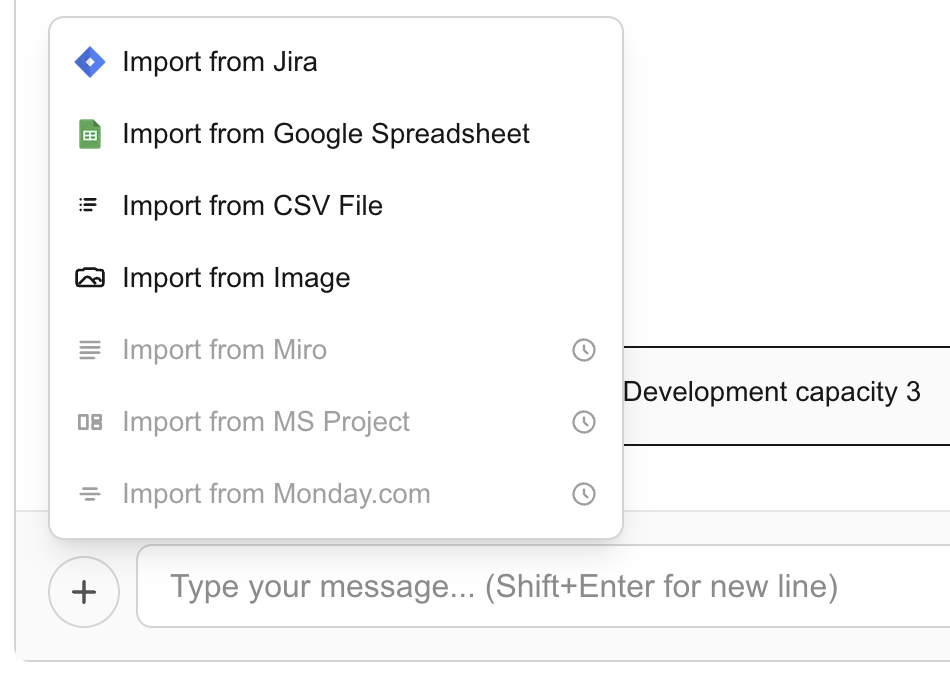The width and height of the screenshot is (950, 684).
Task: Open the plus attachment menu
Action: [x=84, y=591]
